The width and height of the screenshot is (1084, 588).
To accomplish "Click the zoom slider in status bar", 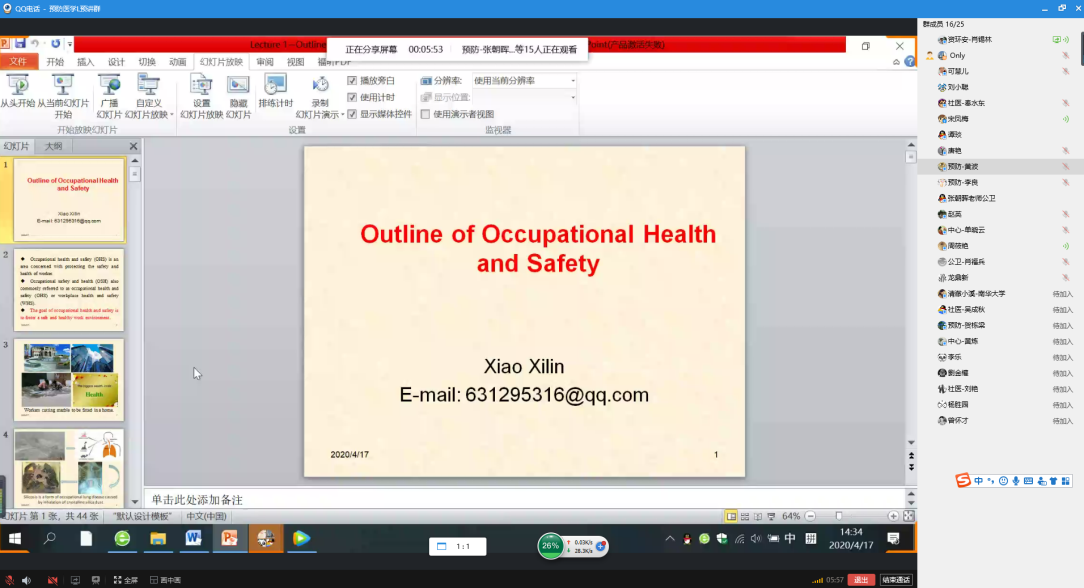I will tap(838, 516).
